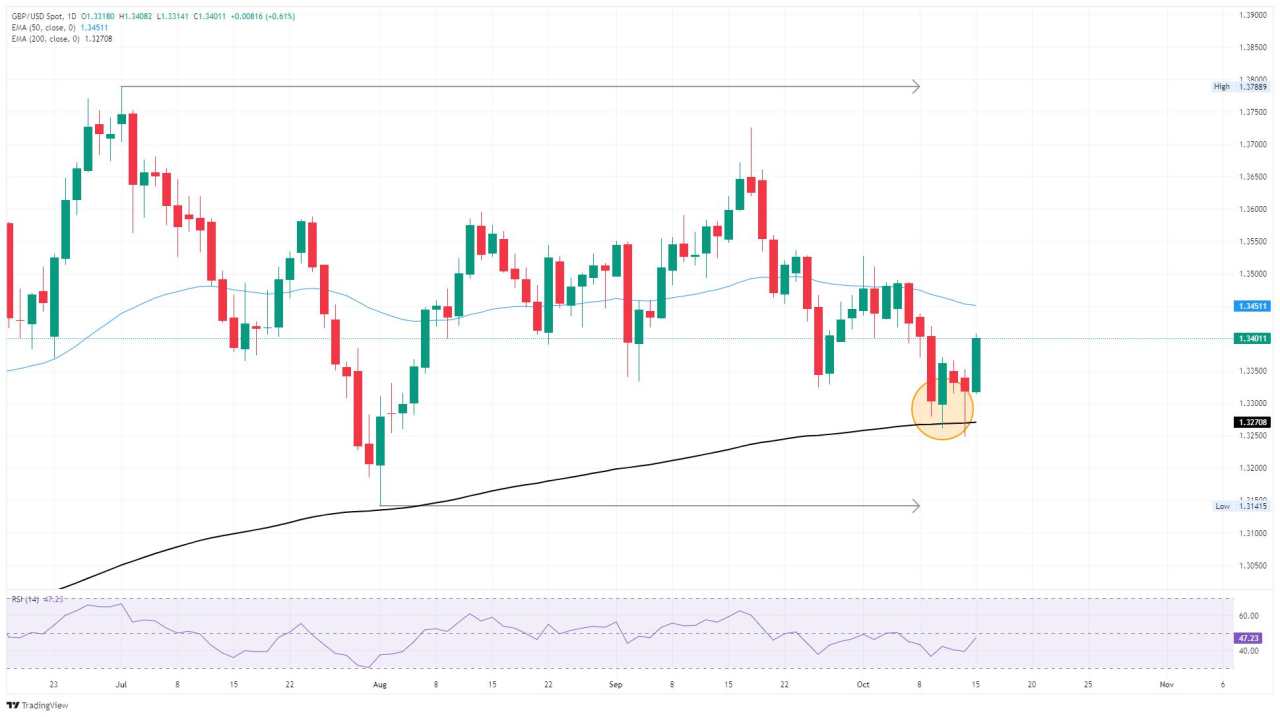
Task: Click the High 1.37889 price label
Action: [1242, 87]
